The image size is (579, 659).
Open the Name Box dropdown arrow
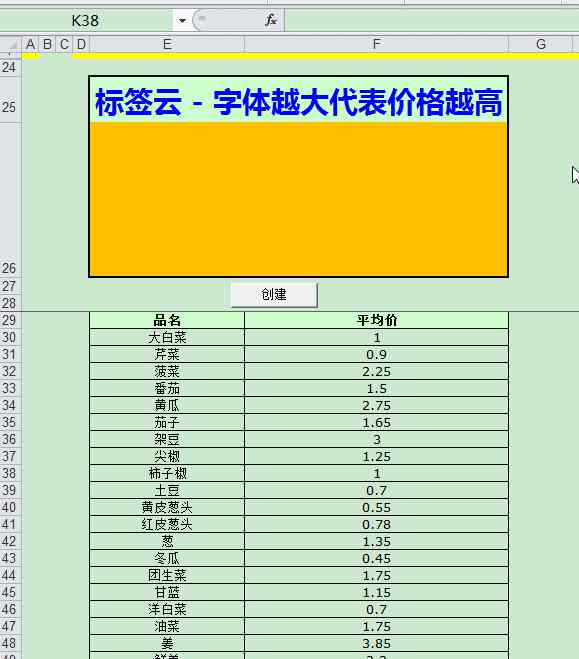click(182, 20)
